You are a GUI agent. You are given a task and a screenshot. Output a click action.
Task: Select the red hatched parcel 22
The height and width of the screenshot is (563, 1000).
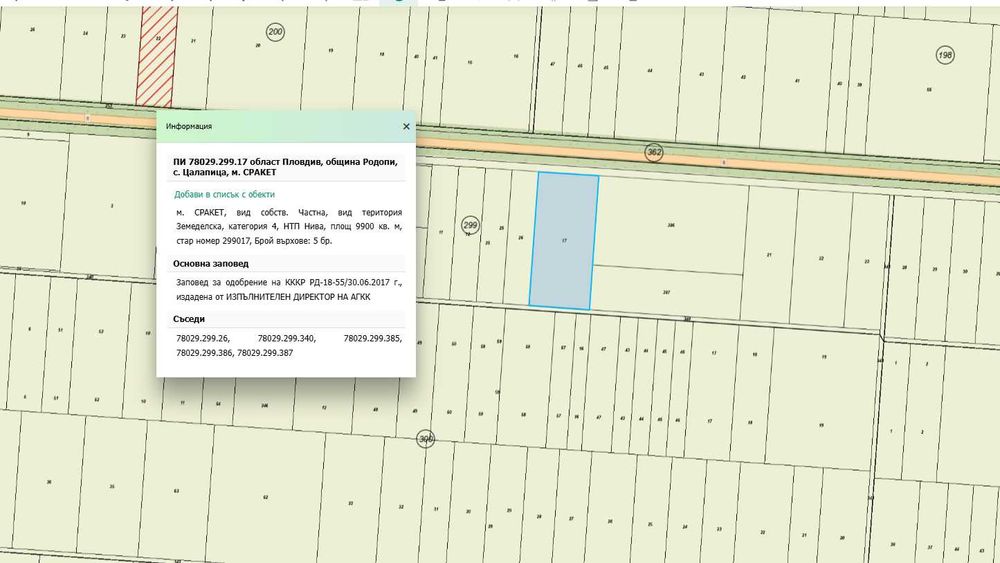pyautogui.click(x=156, y=56)
